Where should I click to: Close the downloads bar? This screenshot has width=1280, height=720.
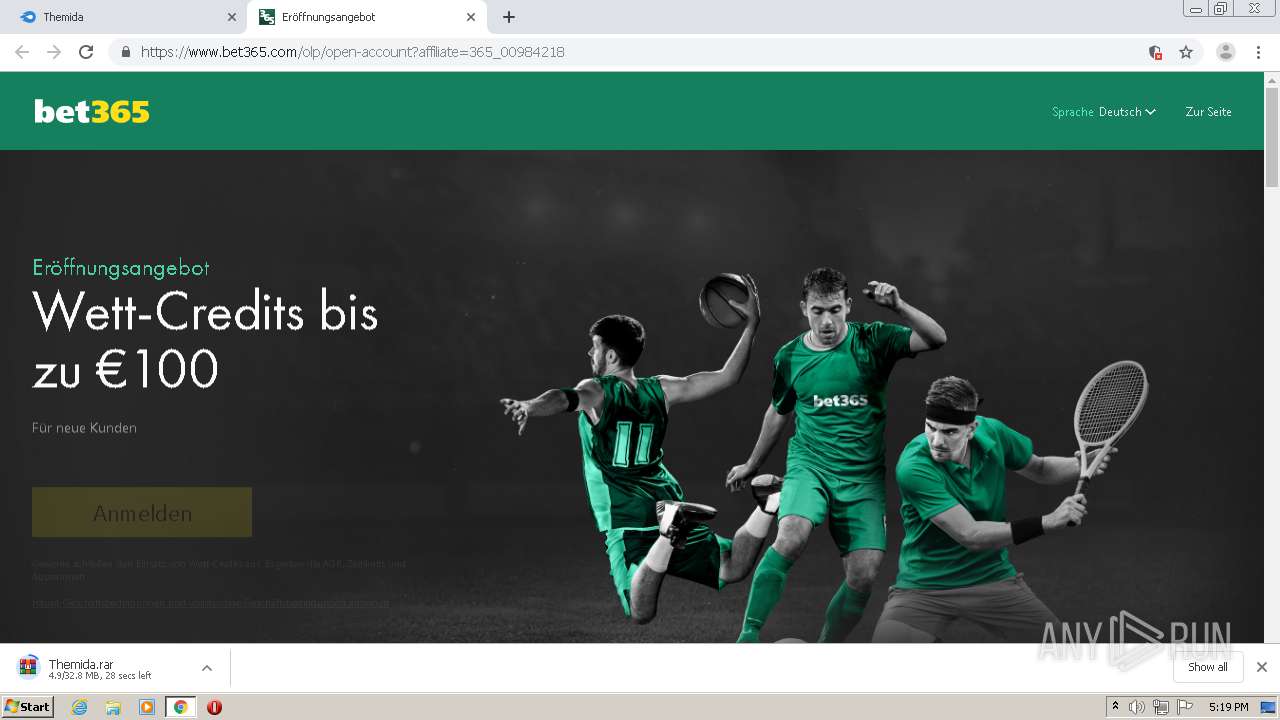[1262, 667]
